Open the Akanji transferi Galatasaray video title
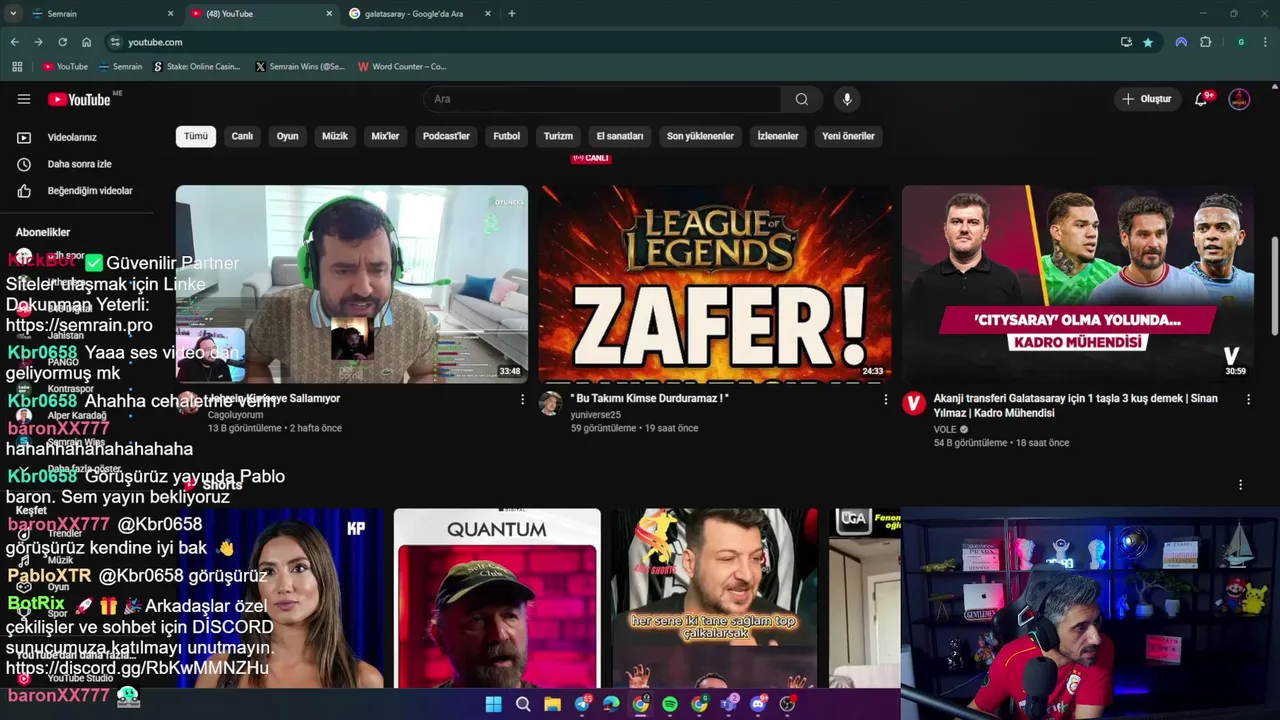The image size is (1280, 720). [x=1076, y=405]
